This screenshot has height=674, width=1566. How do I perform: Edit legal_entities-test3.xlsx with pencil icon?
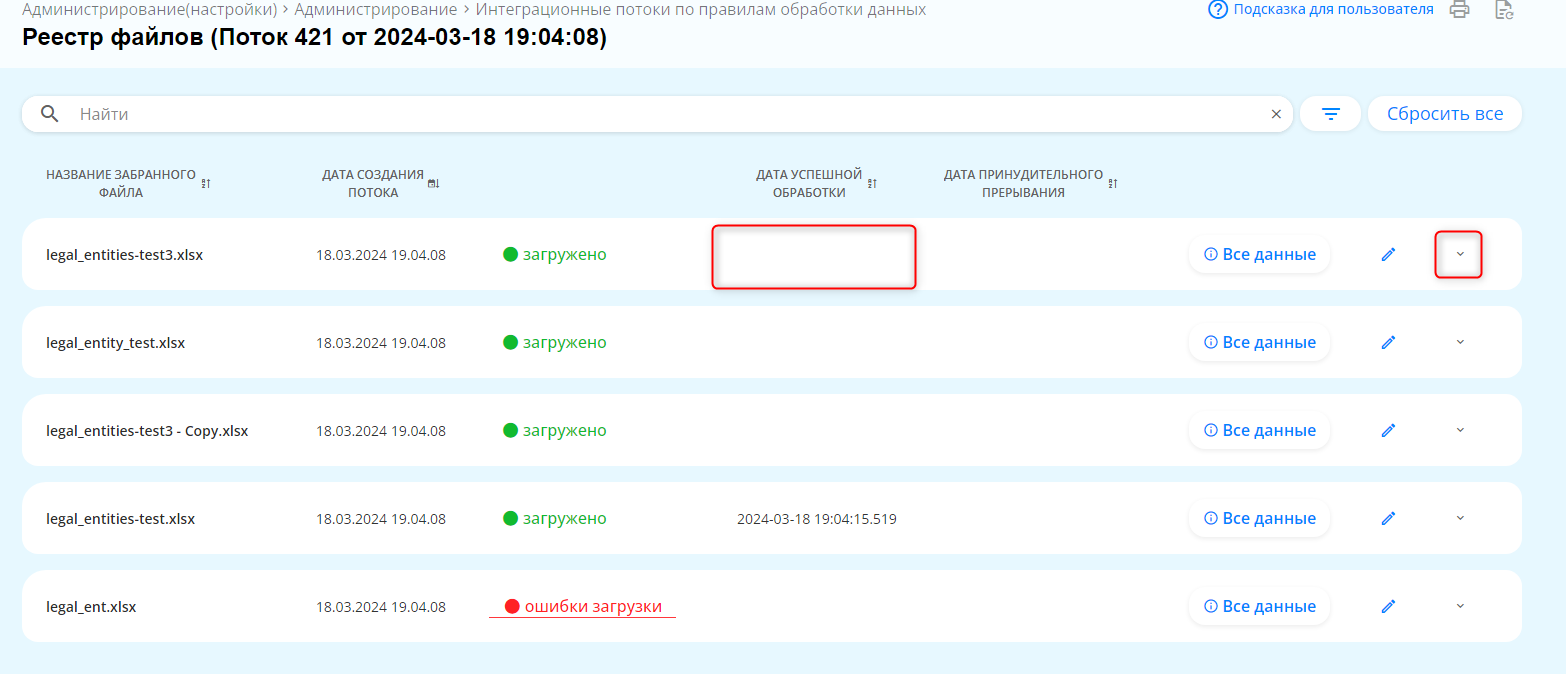coord(1388,255)
